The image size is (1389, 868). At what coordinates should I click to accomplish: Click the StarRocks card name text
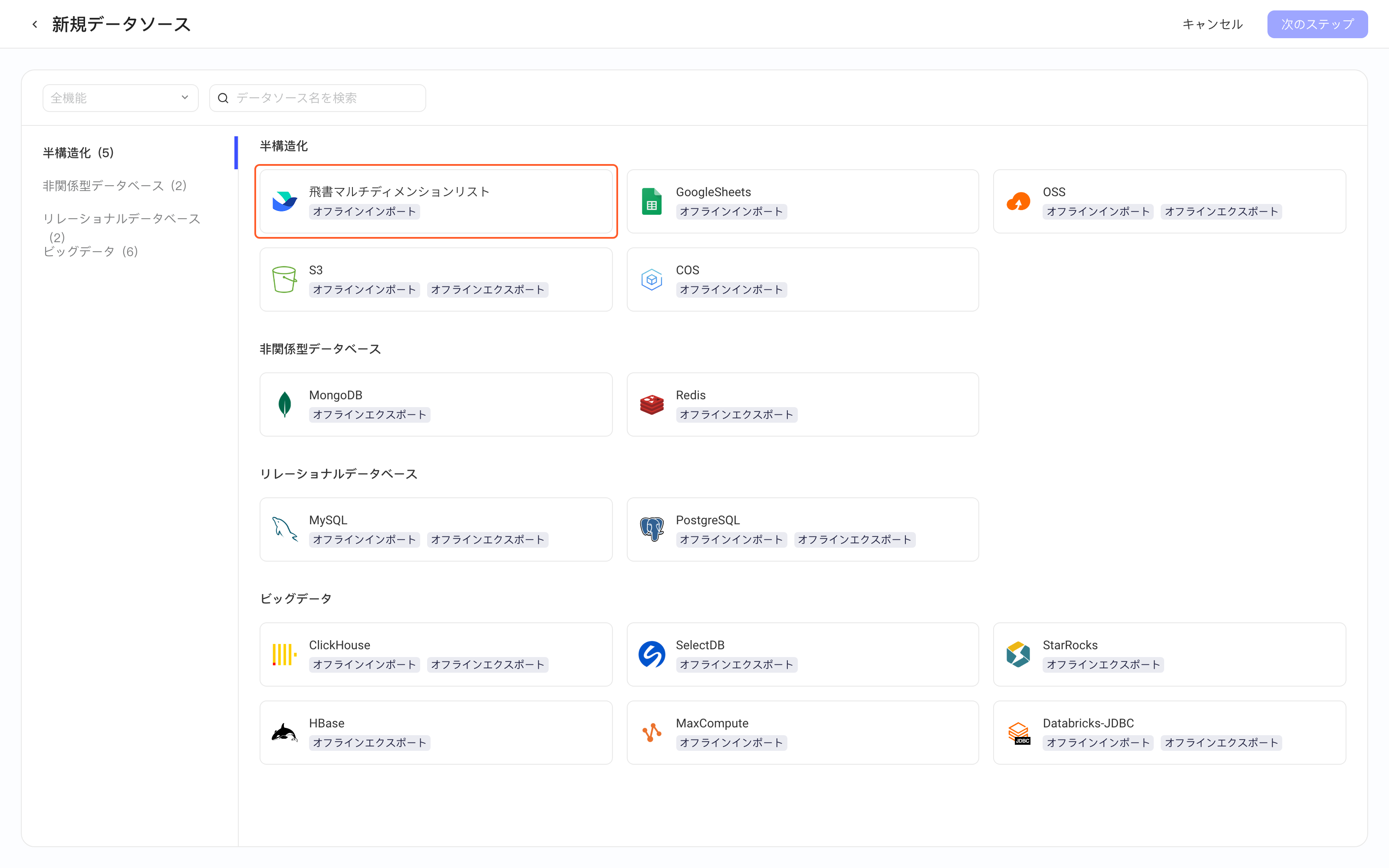[x=1070, y=644]
